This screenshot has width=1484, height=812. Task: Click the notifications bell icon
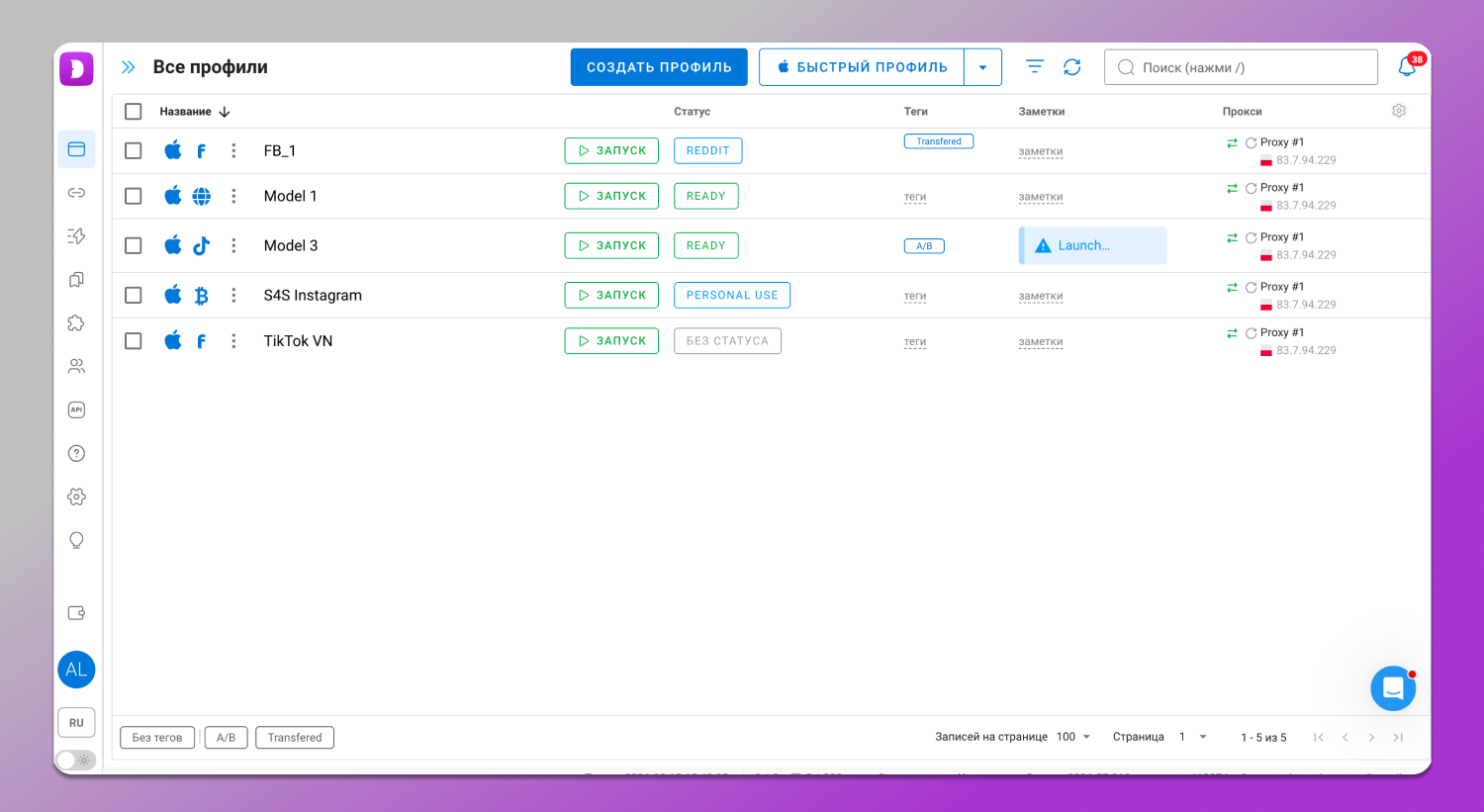(1407, 67)
